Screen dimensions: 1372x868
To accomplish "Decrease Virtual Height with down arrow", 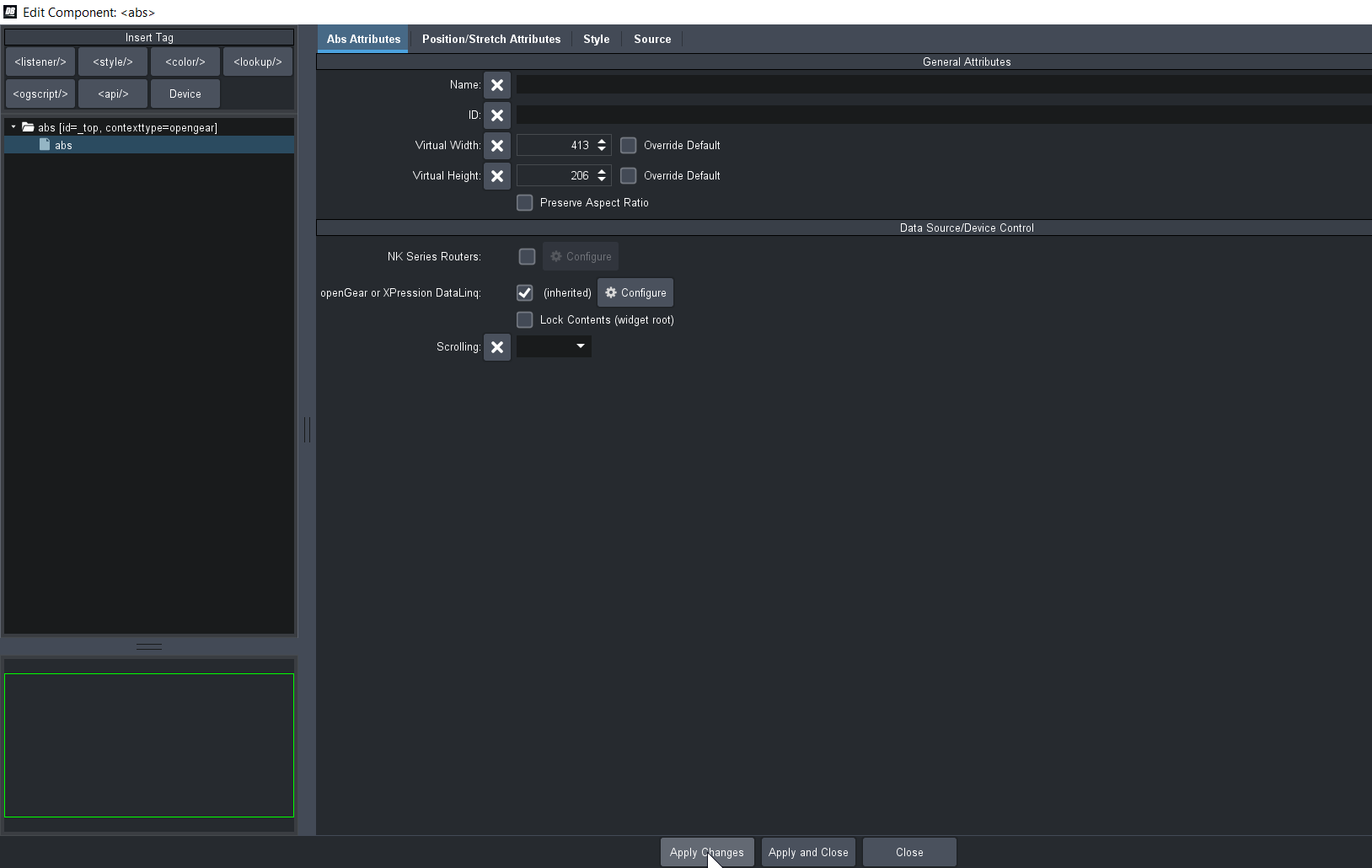I will 602,180.
